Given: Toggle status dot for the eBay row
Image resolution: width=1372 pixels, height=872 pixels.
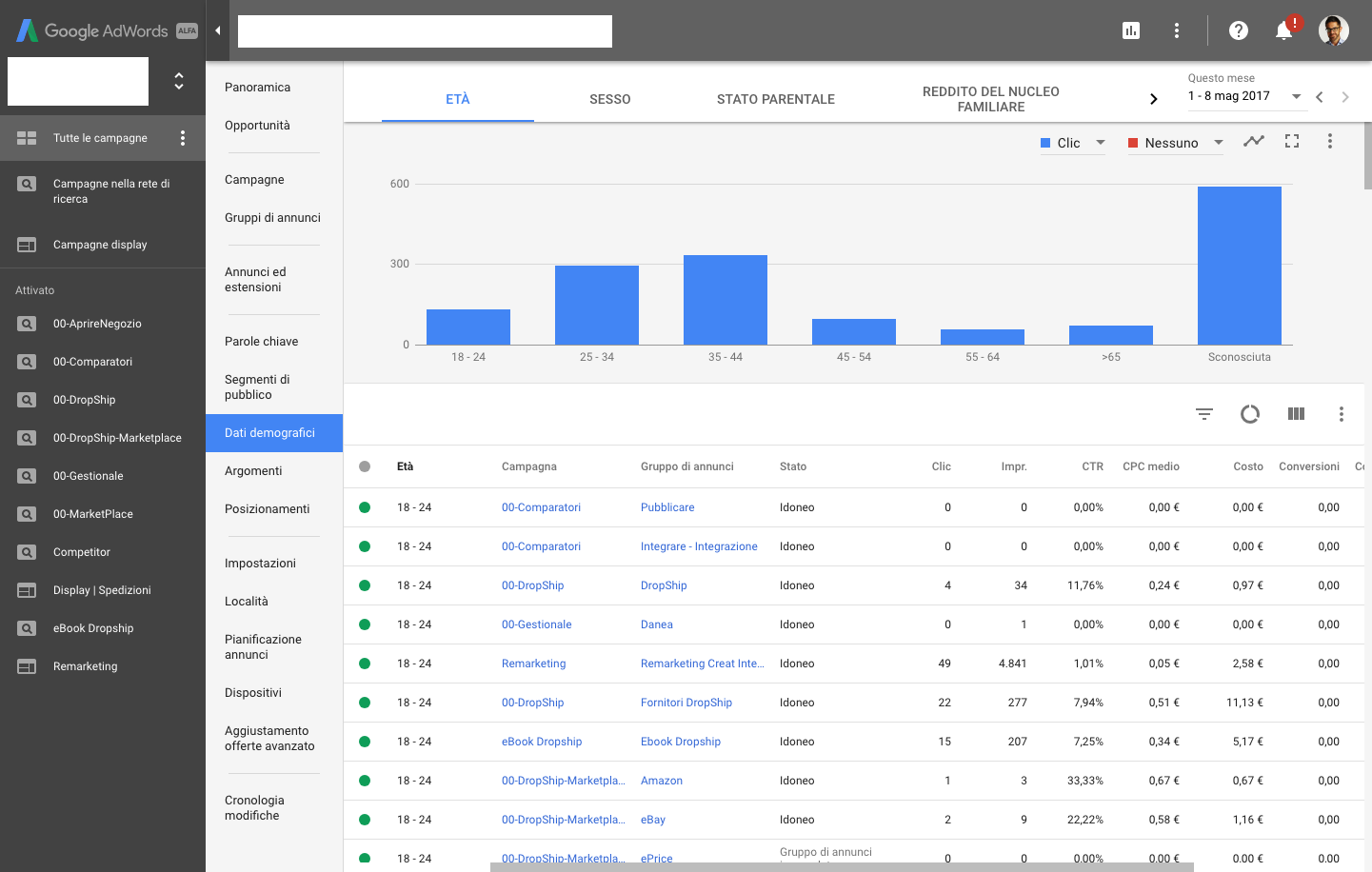Looking at the screenshot, I should [365, 820].
